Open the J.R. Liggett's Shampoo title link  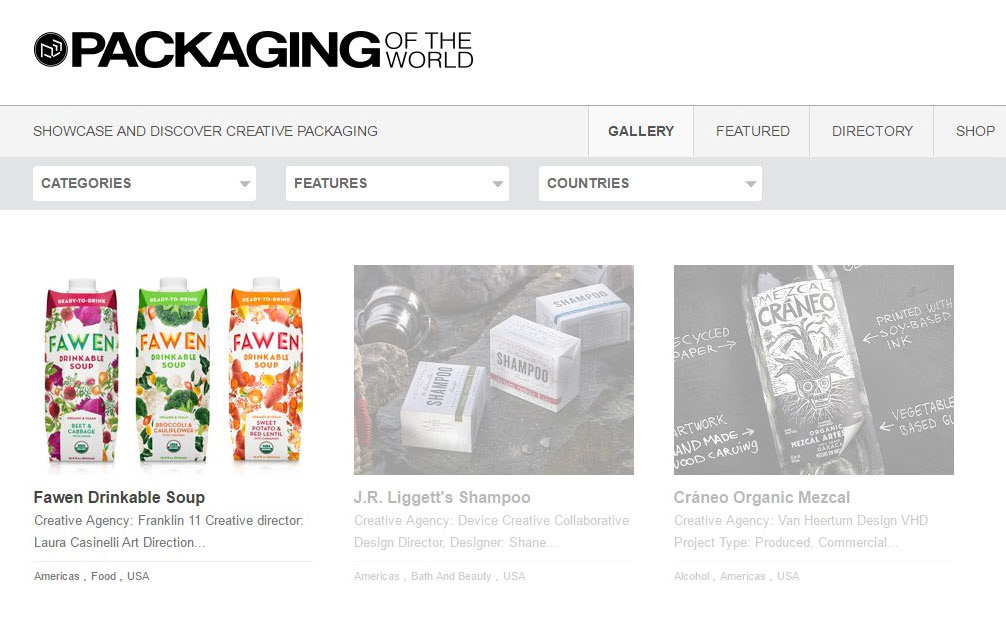pos(442,498)
